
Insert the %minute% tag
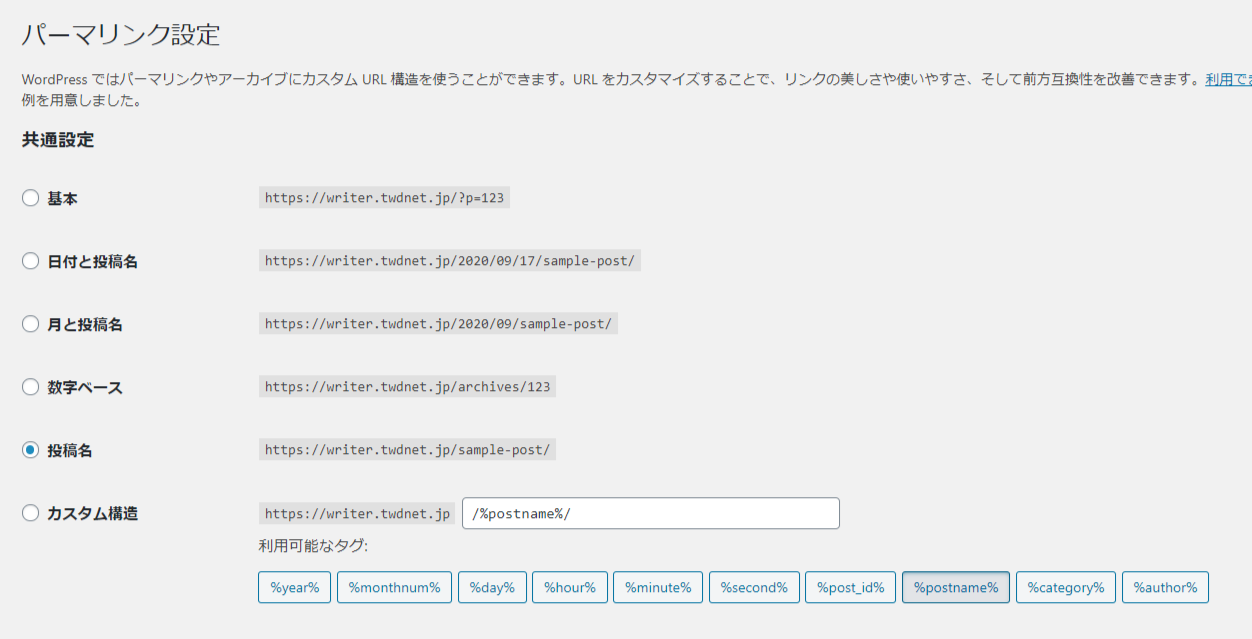click(657, 587)
